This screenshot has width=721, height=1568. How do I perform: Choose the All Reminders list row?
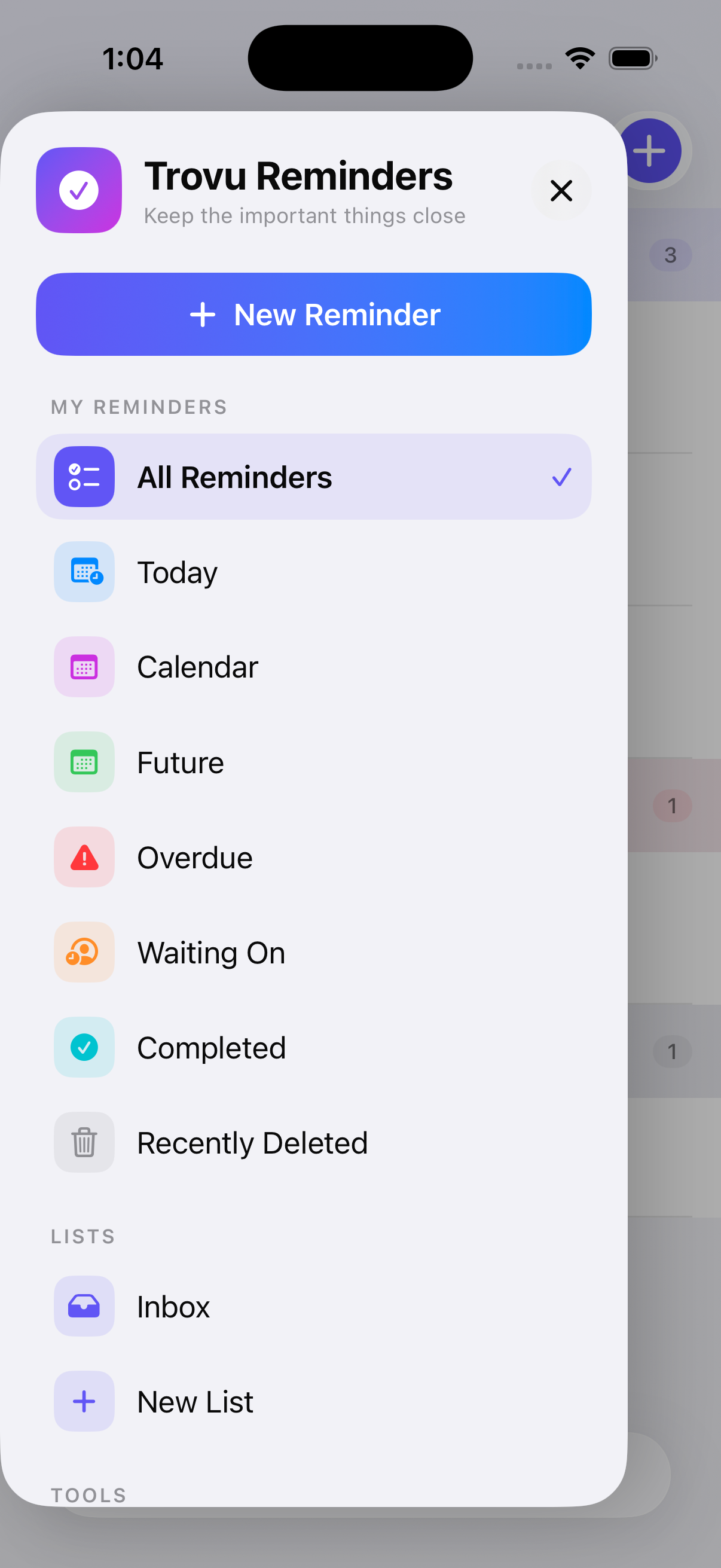coord(314,477)
